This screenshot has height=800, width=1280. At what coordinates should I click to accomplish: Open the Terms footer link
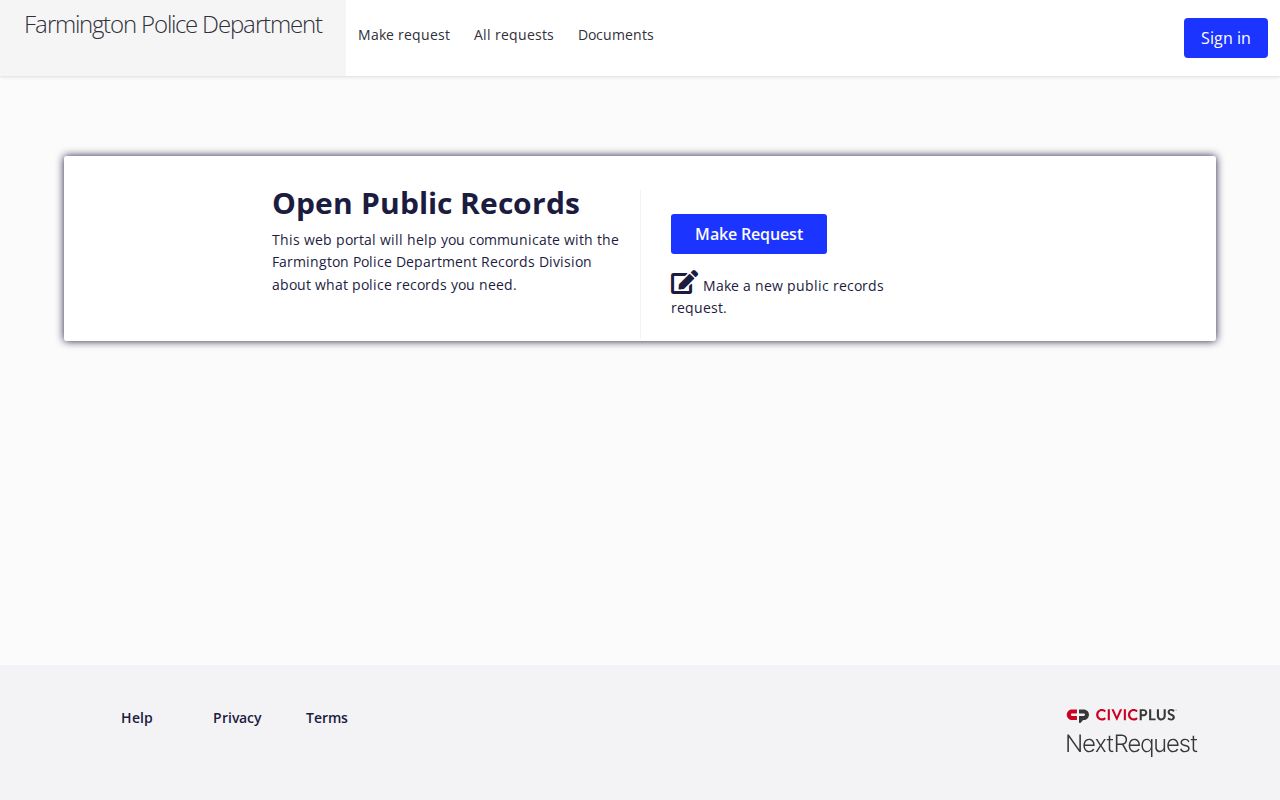pos(327,718)
